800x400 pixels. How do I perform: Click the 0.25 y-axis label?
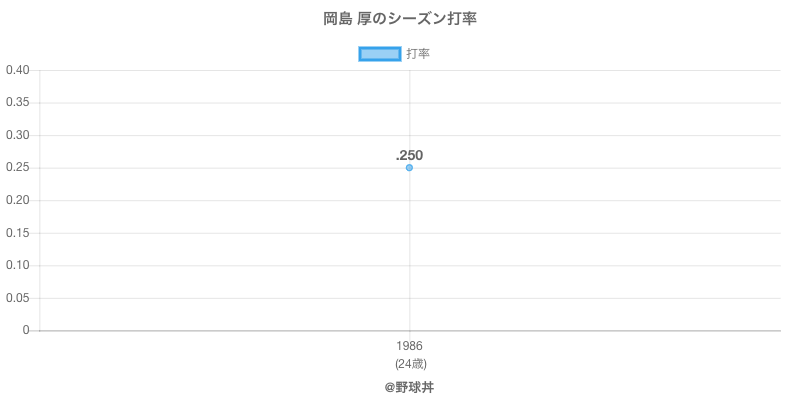pyautogui.click(x=17, y=168)
